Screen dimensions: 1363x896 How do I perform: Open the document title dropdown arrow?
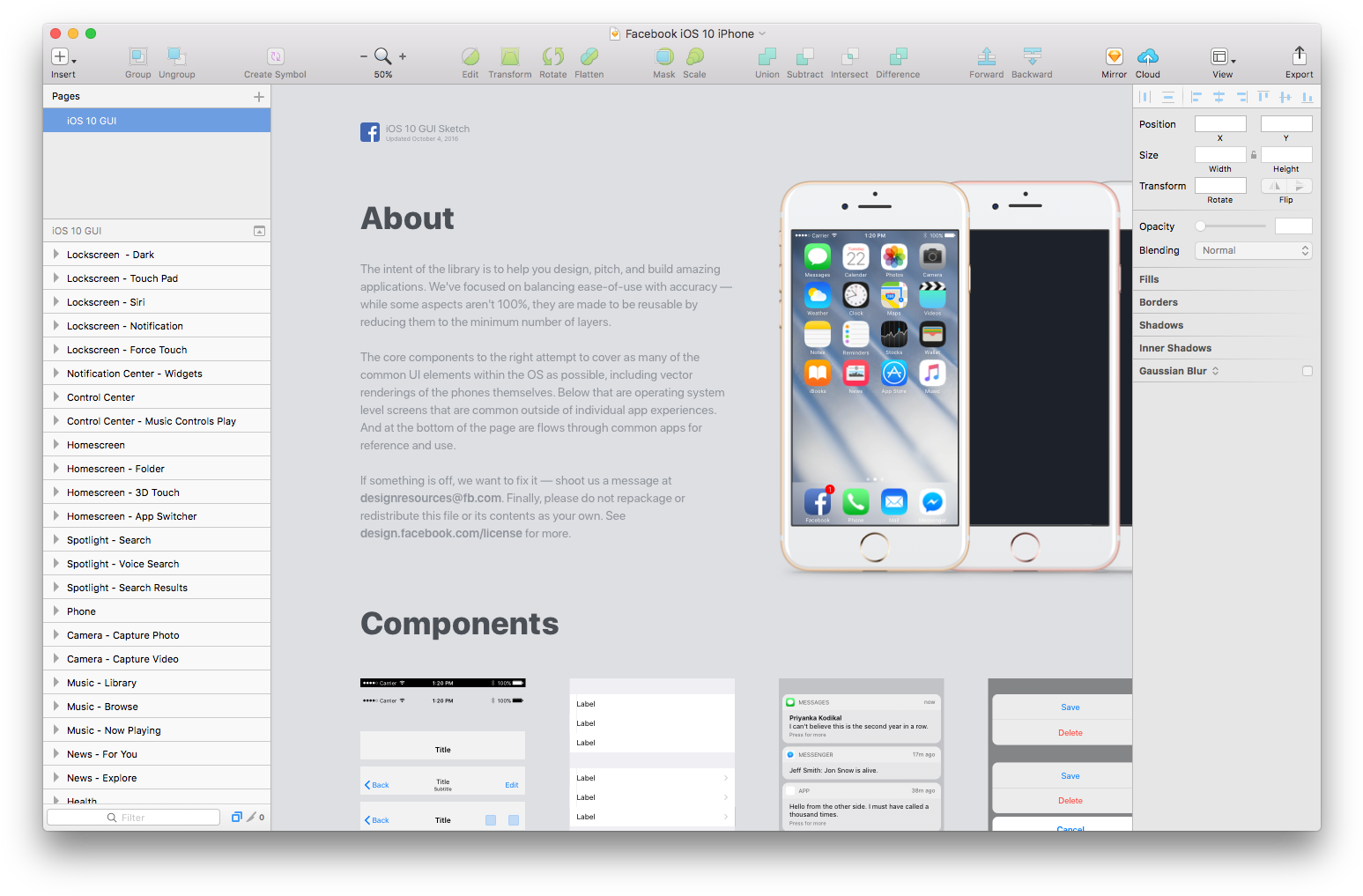[x=762, y=33]
